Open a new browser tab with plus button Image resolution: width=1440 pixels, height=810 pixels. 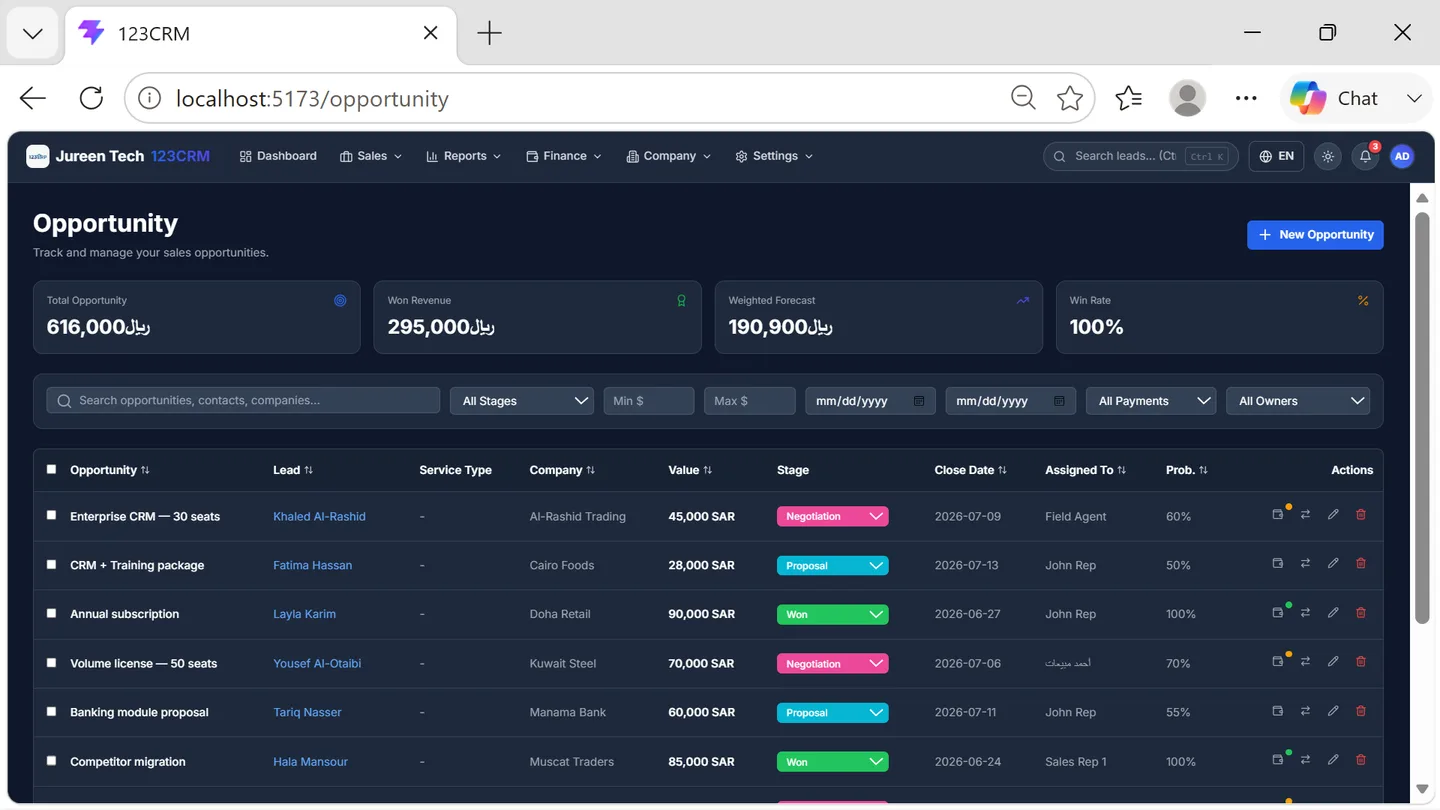click(489, 33)
